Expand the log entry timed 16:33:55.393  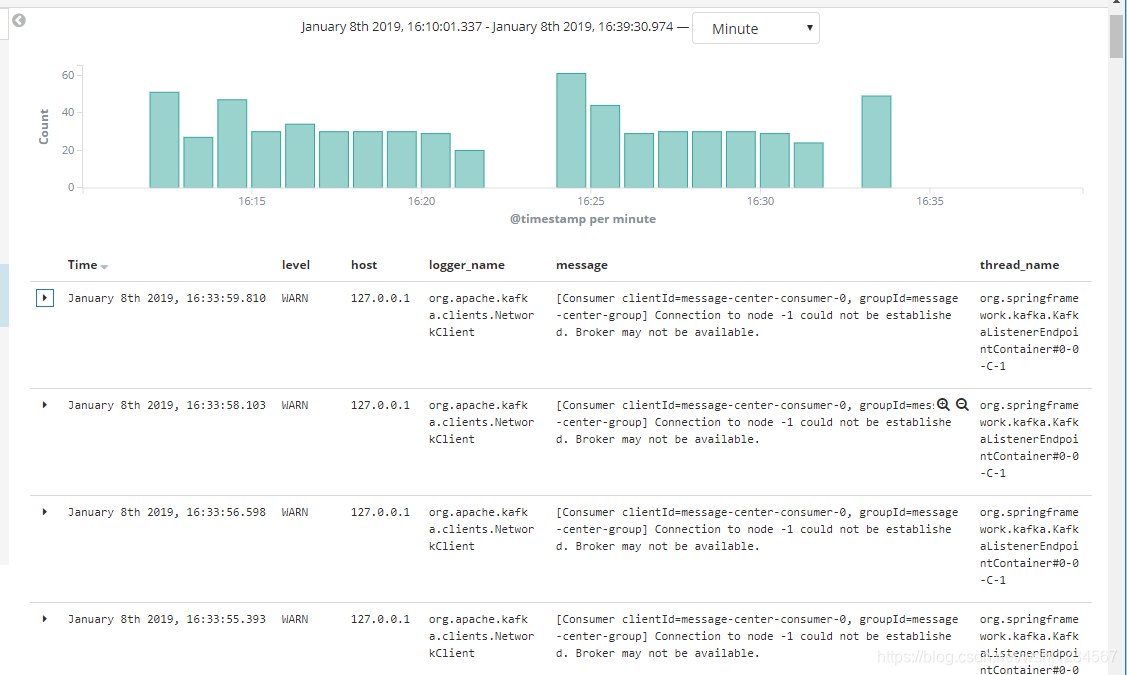coord(44,618)
